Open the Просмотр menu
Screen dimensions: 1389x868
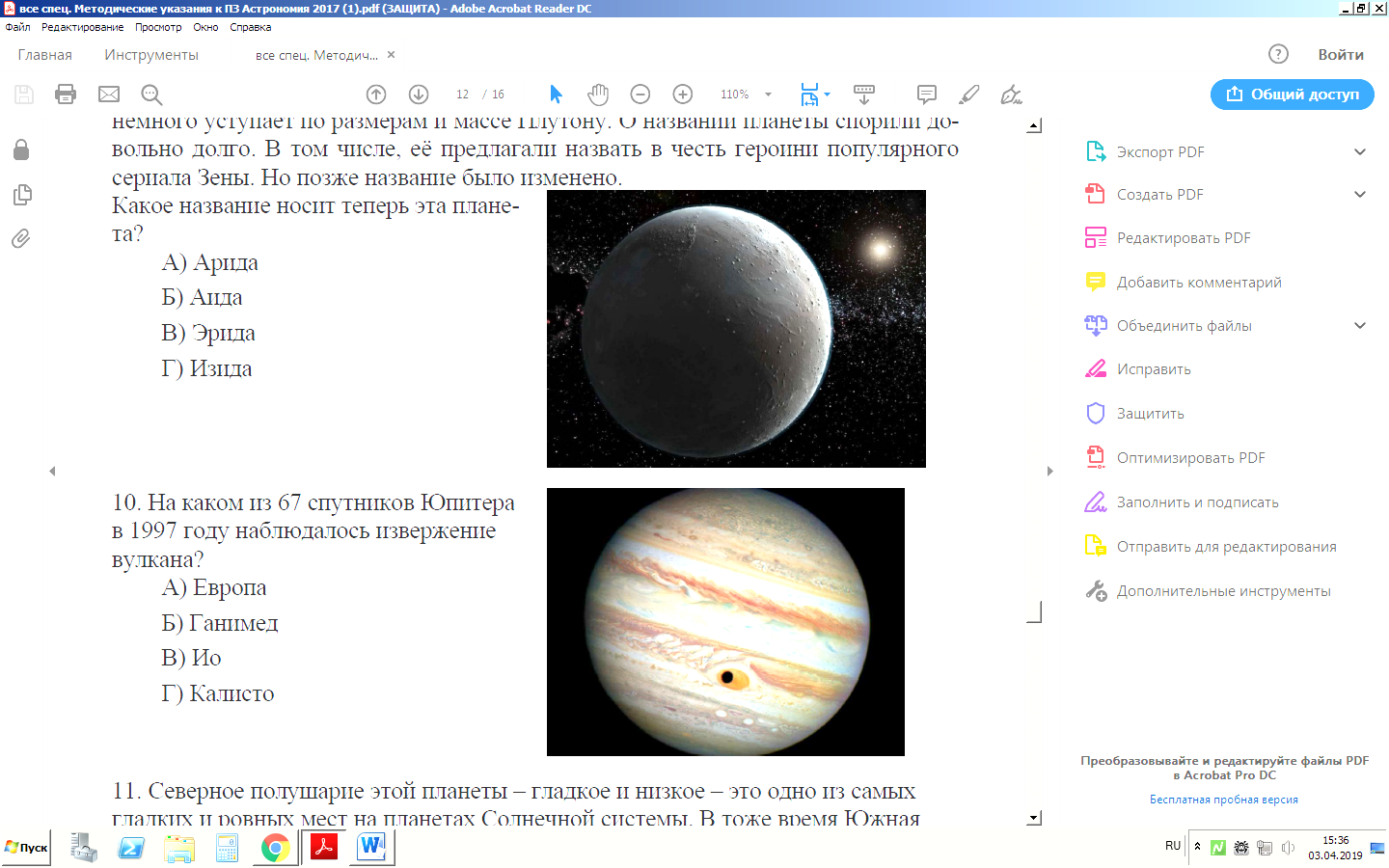pos(158,27)
